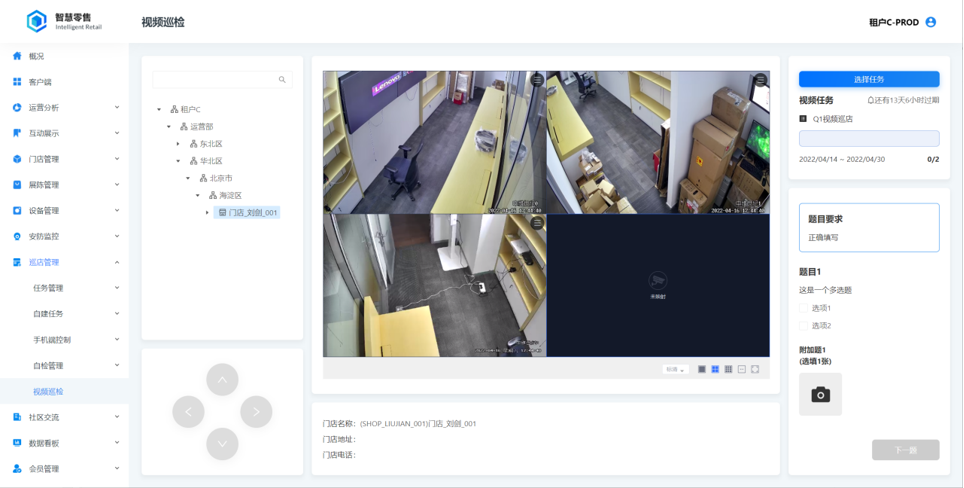The width and height of the screenshot is (964, 488).
Task: Click the 客户端 grid icon
Action: (x=17, y=82)
